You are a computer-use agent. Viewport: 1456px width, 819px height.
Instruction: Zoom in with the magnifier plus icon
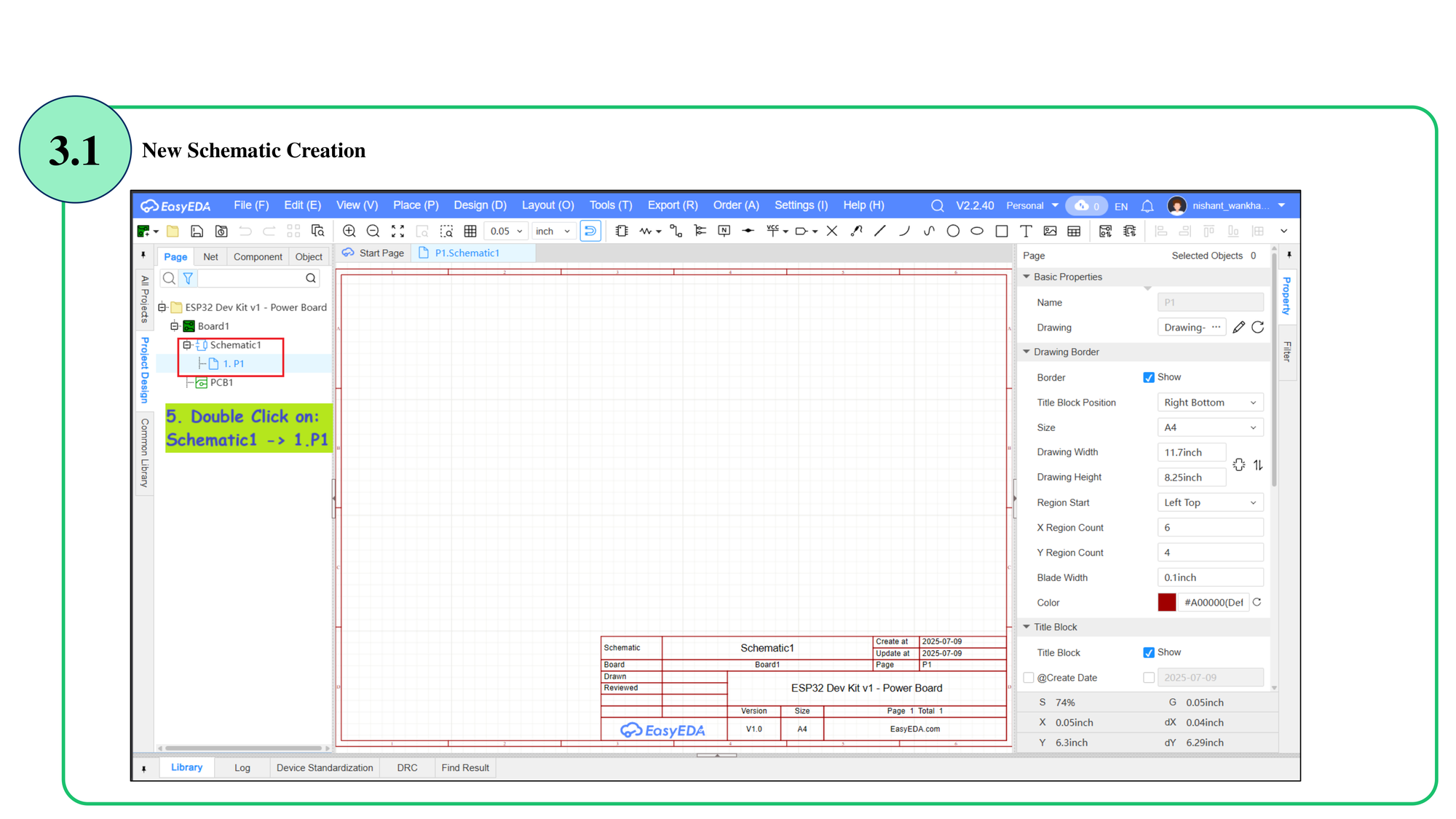click(x=349, y=232)
